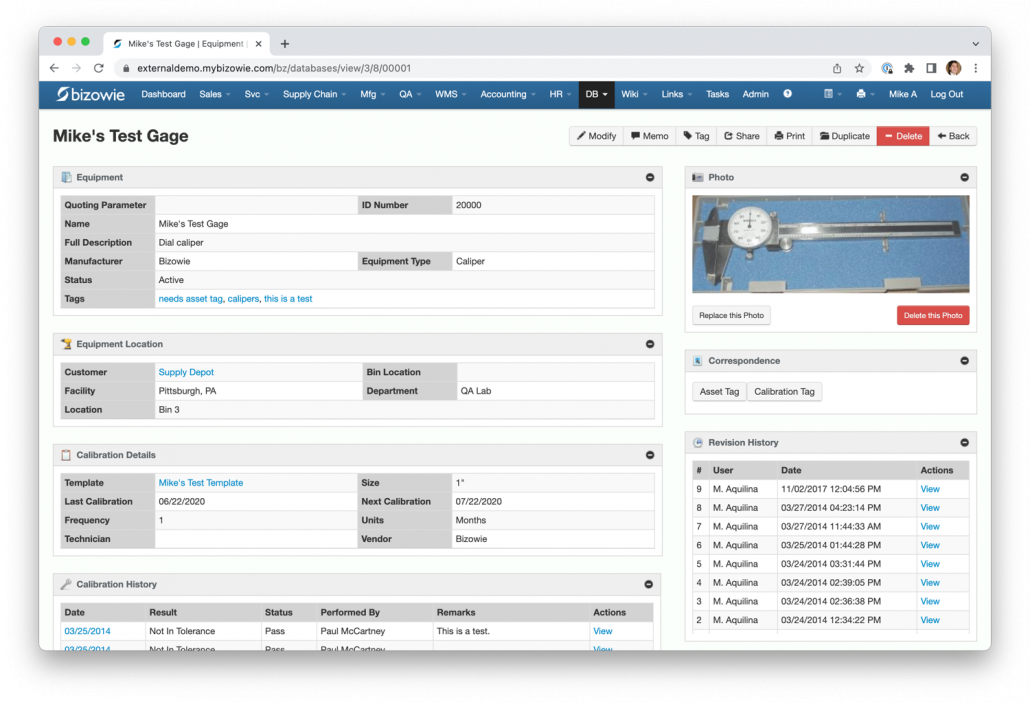Viewport: 1030px width, 702px height.
Task: Collapse the Calibration Details panel
Action: [x=649, y=455]
